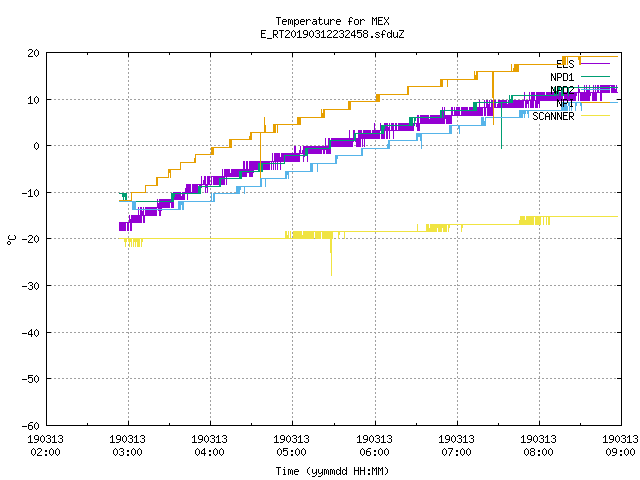Click the y-axis label 10

(x=33, y=100)
